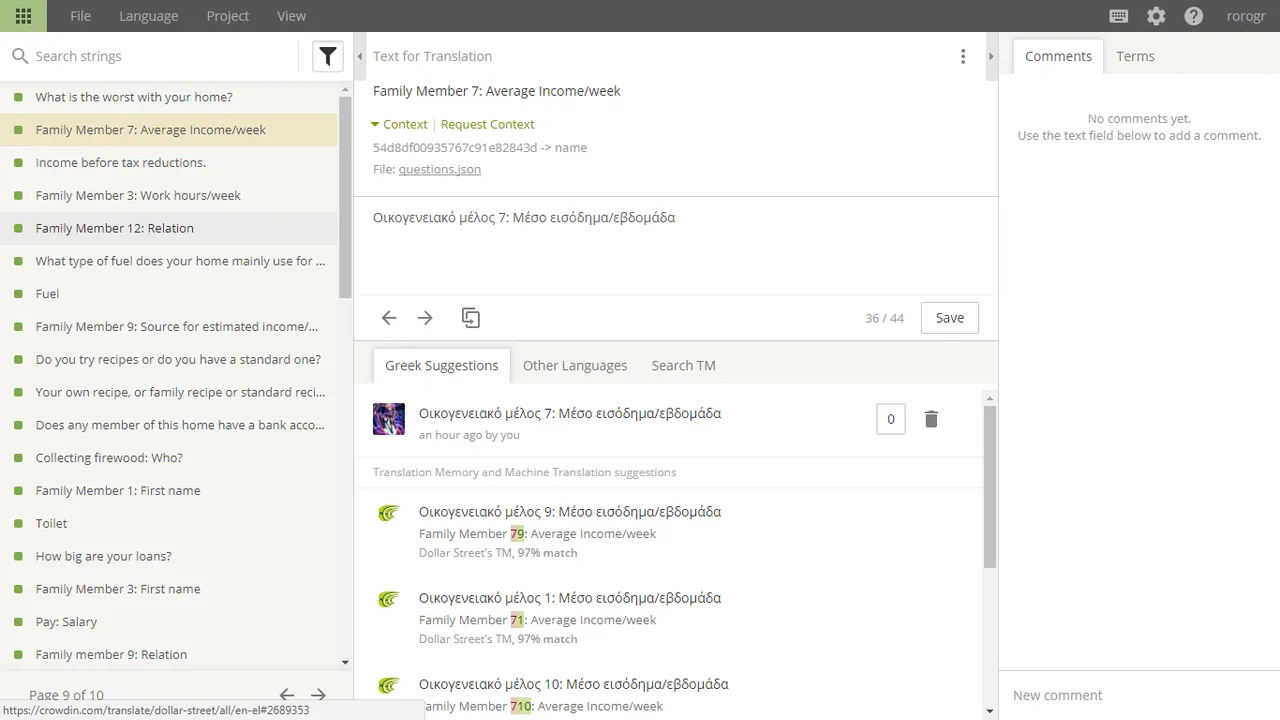Viewport: 1280px width, 720px height.
Task: Select 'Family Member 1: First name' string
Action: (169, 490)
